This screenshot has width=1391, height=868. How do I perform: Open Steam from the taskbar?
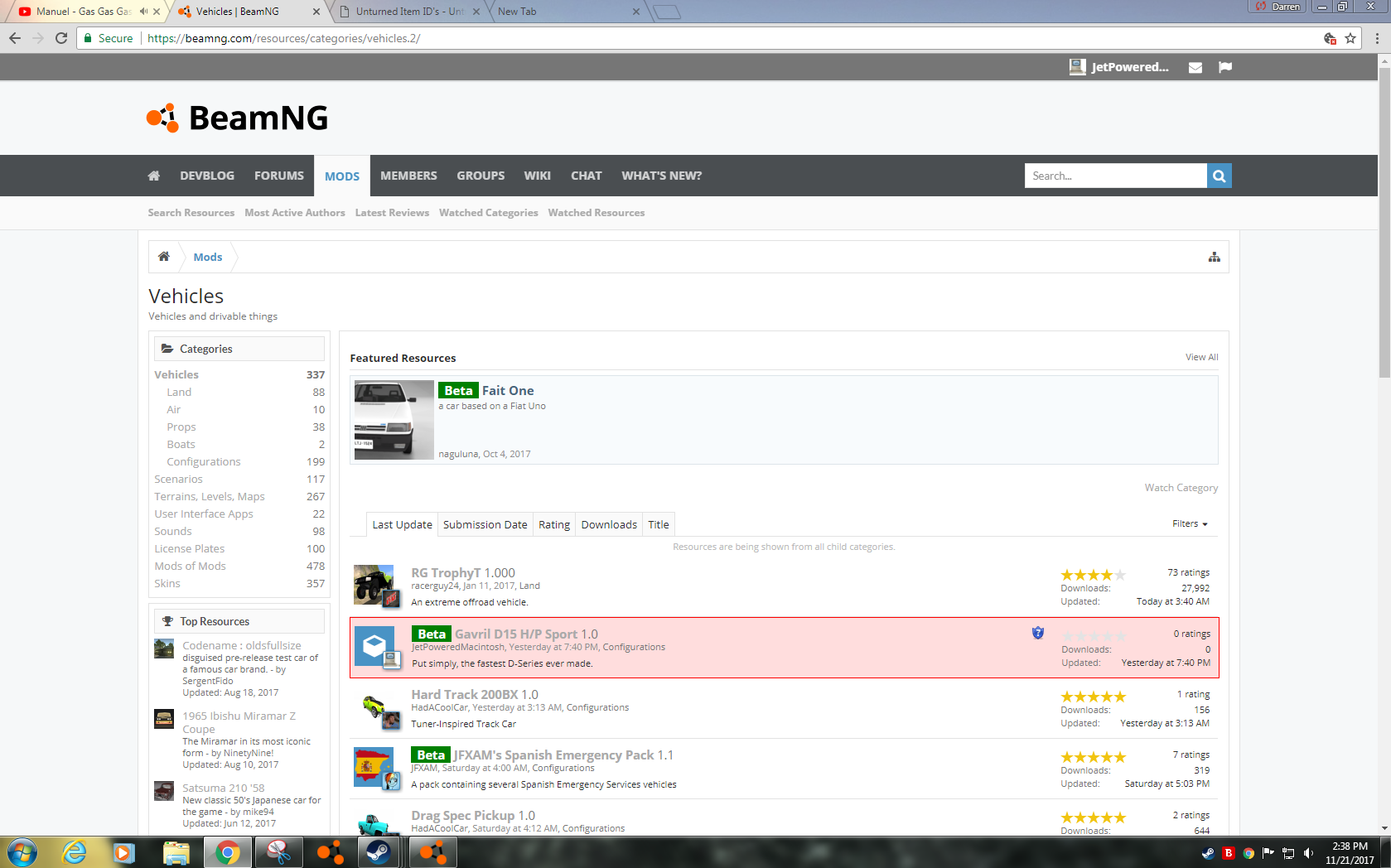(379, 852)
